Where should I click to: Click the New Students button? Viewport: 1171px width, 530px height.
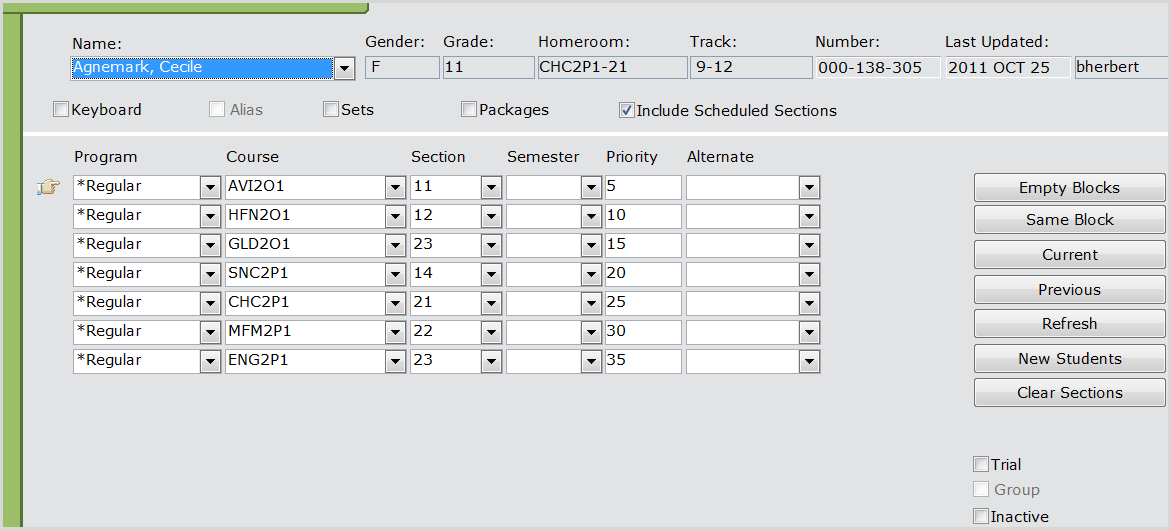point(1069,359)
